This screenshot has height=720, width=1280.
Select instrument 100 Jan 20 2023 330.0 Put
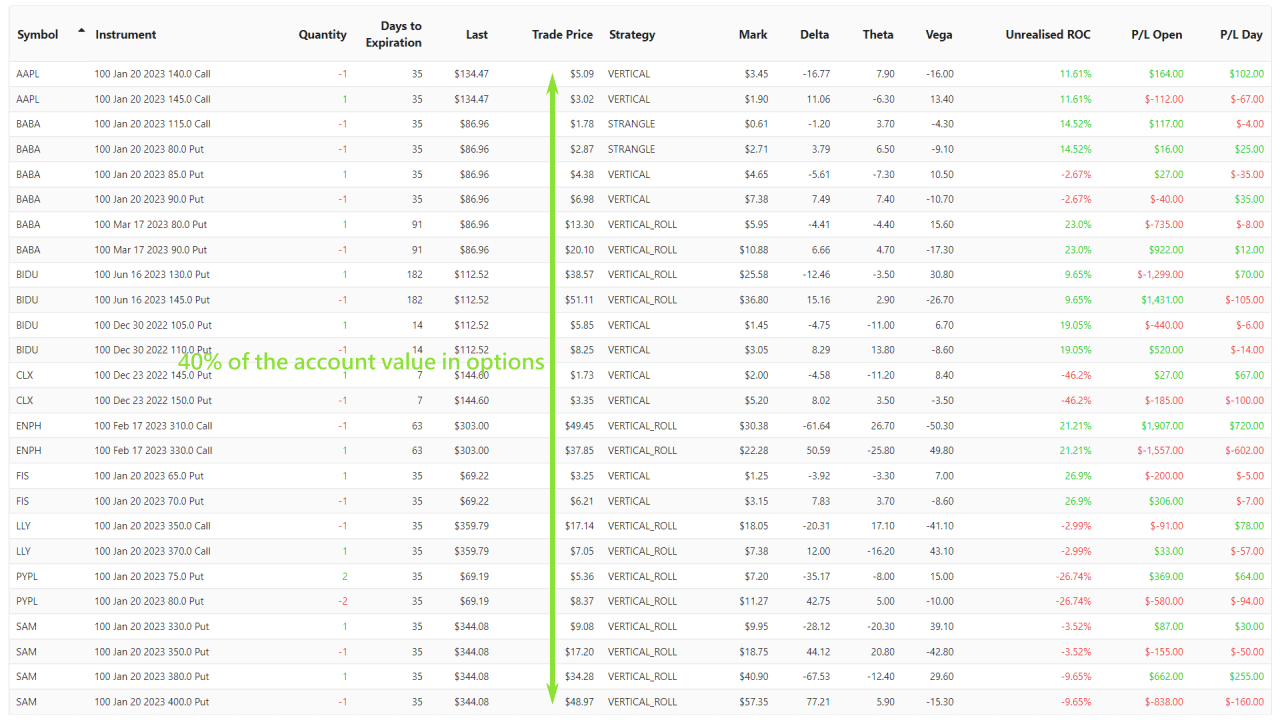[x=152, y=626]
